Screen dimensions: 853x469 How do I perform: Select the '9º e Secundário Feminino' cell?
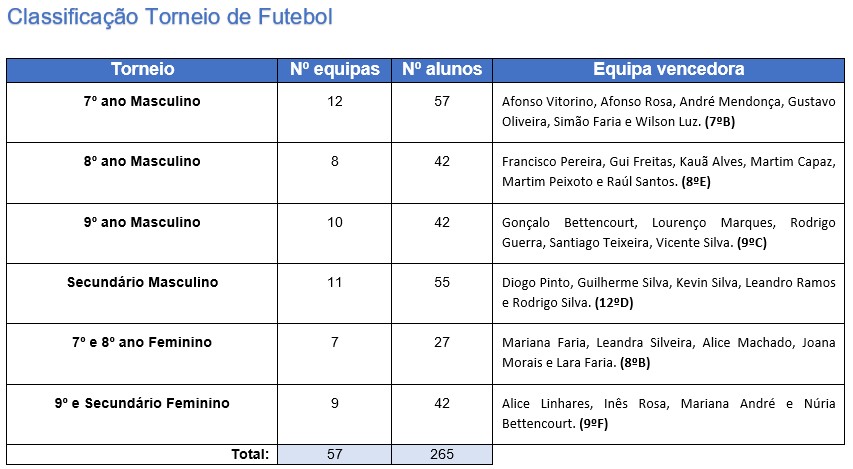[142, 403]
